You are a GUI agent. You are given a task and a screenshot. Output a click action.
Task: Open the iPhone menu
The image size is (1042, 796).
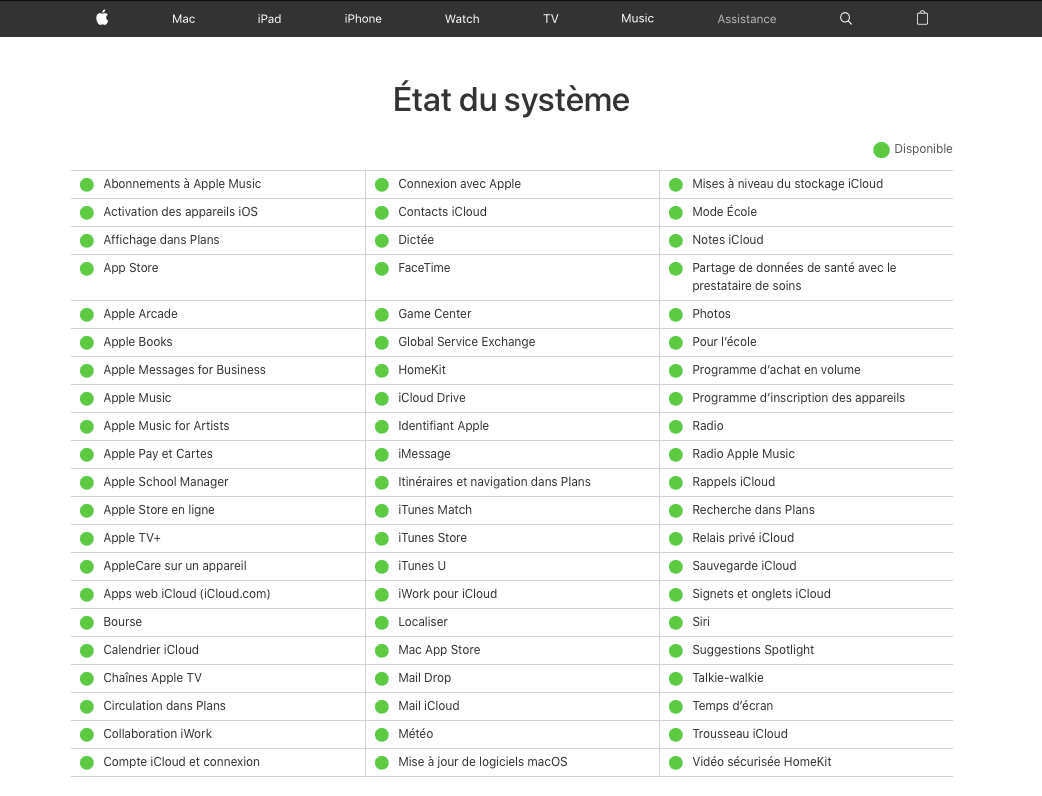[x=363, y=19]
